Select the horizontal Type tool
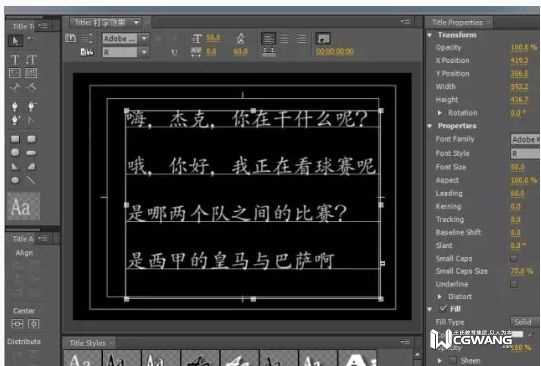Image resolution: width=541 pixels, height=366 pixels. pyautogui.click(x=15, y=60)
